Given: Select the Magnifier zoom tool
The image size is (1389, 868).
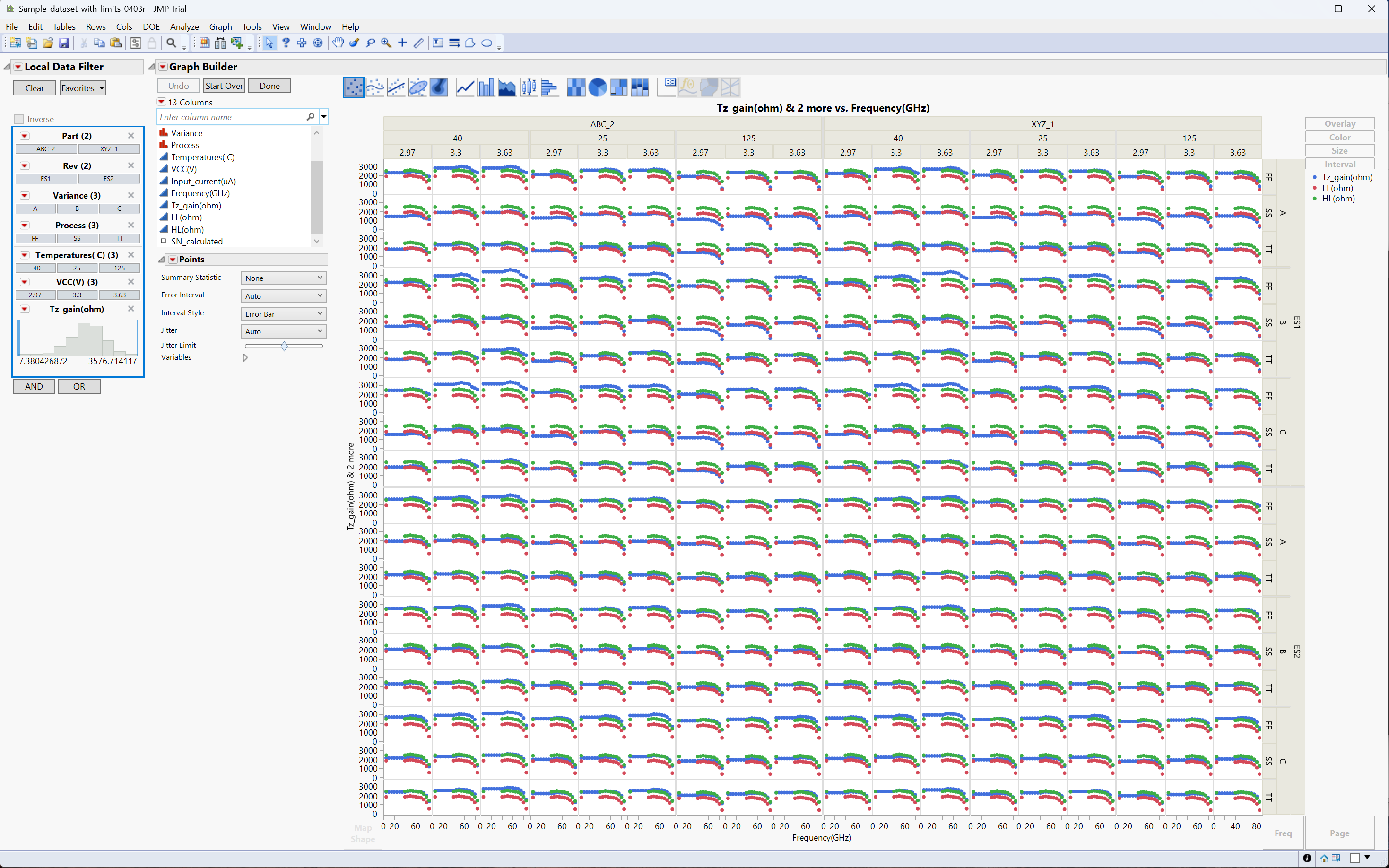Looking at the screenshot, I should 386,43.
